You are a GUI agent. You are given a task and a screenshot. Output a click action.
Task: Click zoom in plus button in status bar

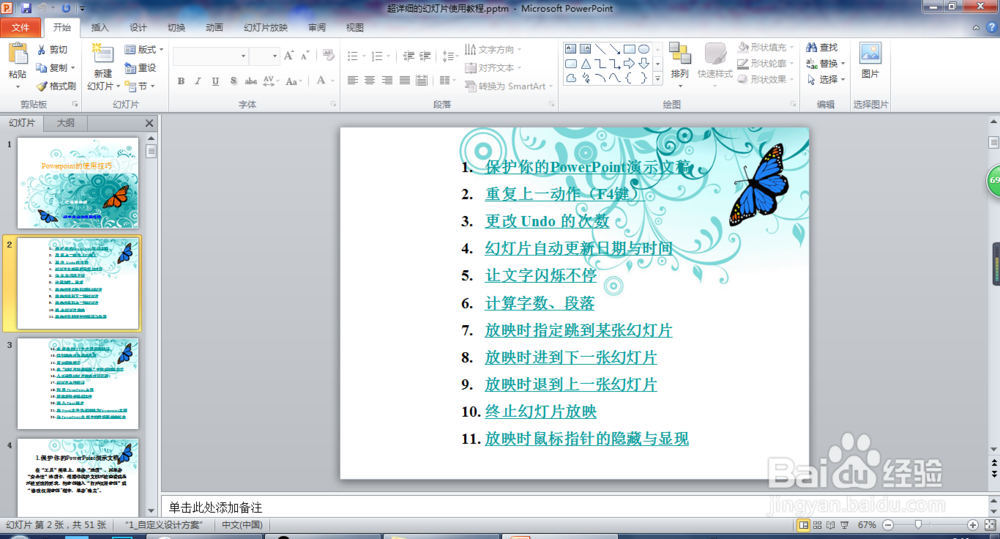(x=973, y=525)
